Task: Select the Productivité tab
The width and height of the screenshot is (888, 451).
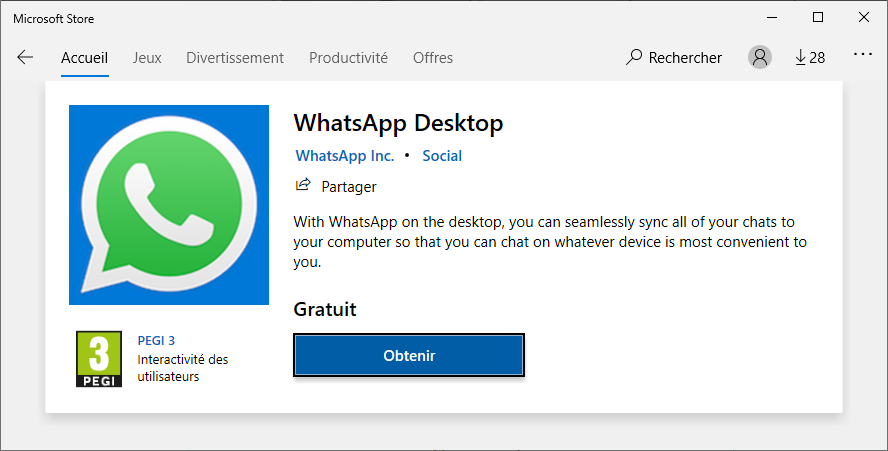Action: tap(348, 58)
